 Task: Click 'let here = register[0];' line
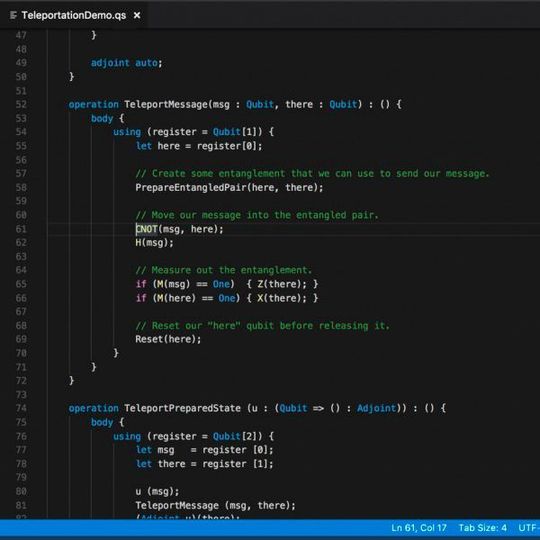click(x=199, y=146)
